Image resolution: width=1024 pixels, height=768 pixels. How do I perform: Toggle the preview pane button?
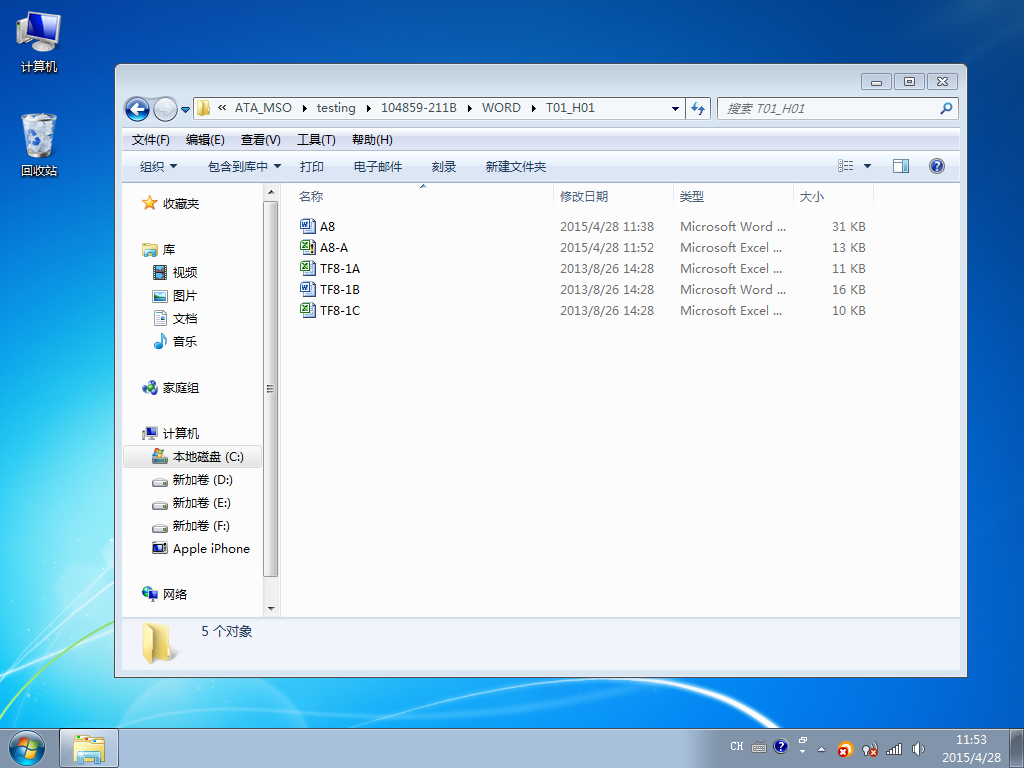pos(901,166)
